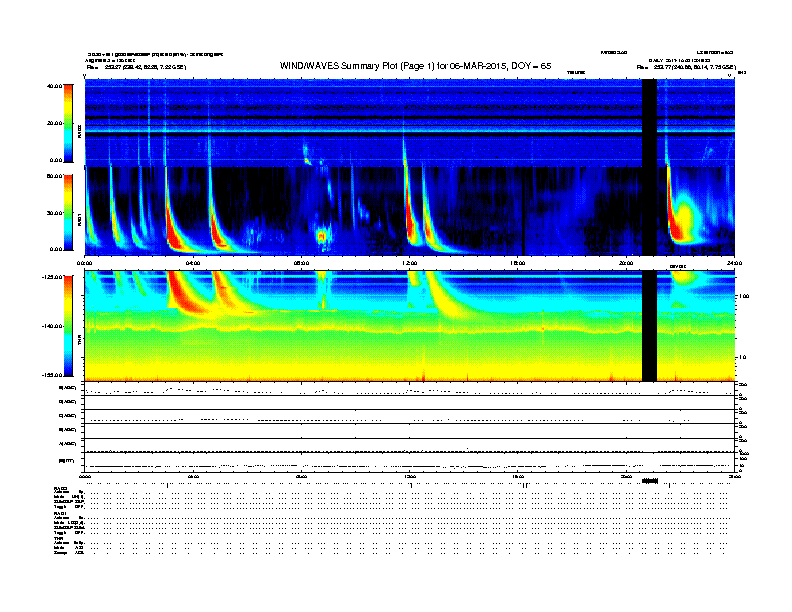Screen dimensions: 792x612
Task: Click the WIND/WAVES Summary Plot title
Action: tap(415, 66)
